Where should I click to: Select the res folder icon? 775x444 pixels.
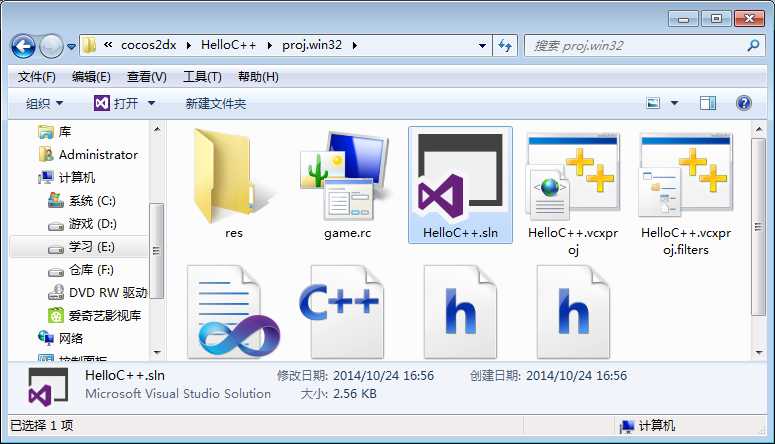coord(233,176)
